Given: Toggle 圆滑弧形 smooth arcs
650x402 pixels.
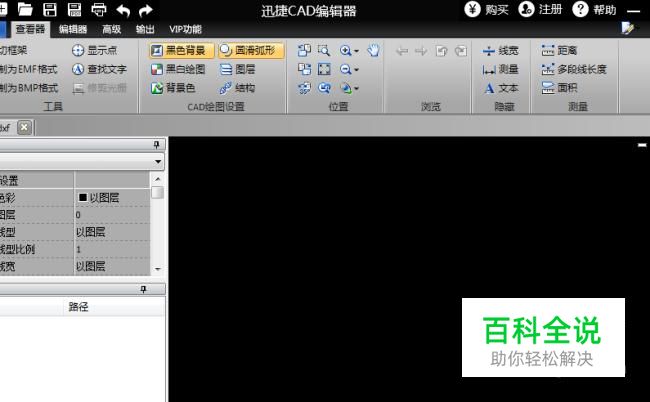Looking at the screenshot, I should 251,51.
